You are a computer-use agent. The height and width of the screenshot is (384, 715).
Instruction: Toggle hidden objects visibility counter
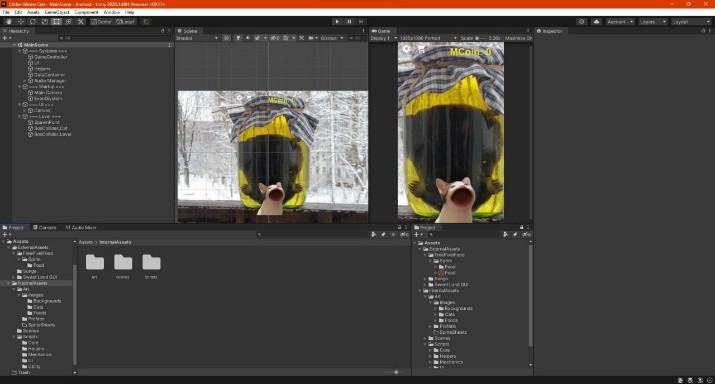click(x=275, y=38)
